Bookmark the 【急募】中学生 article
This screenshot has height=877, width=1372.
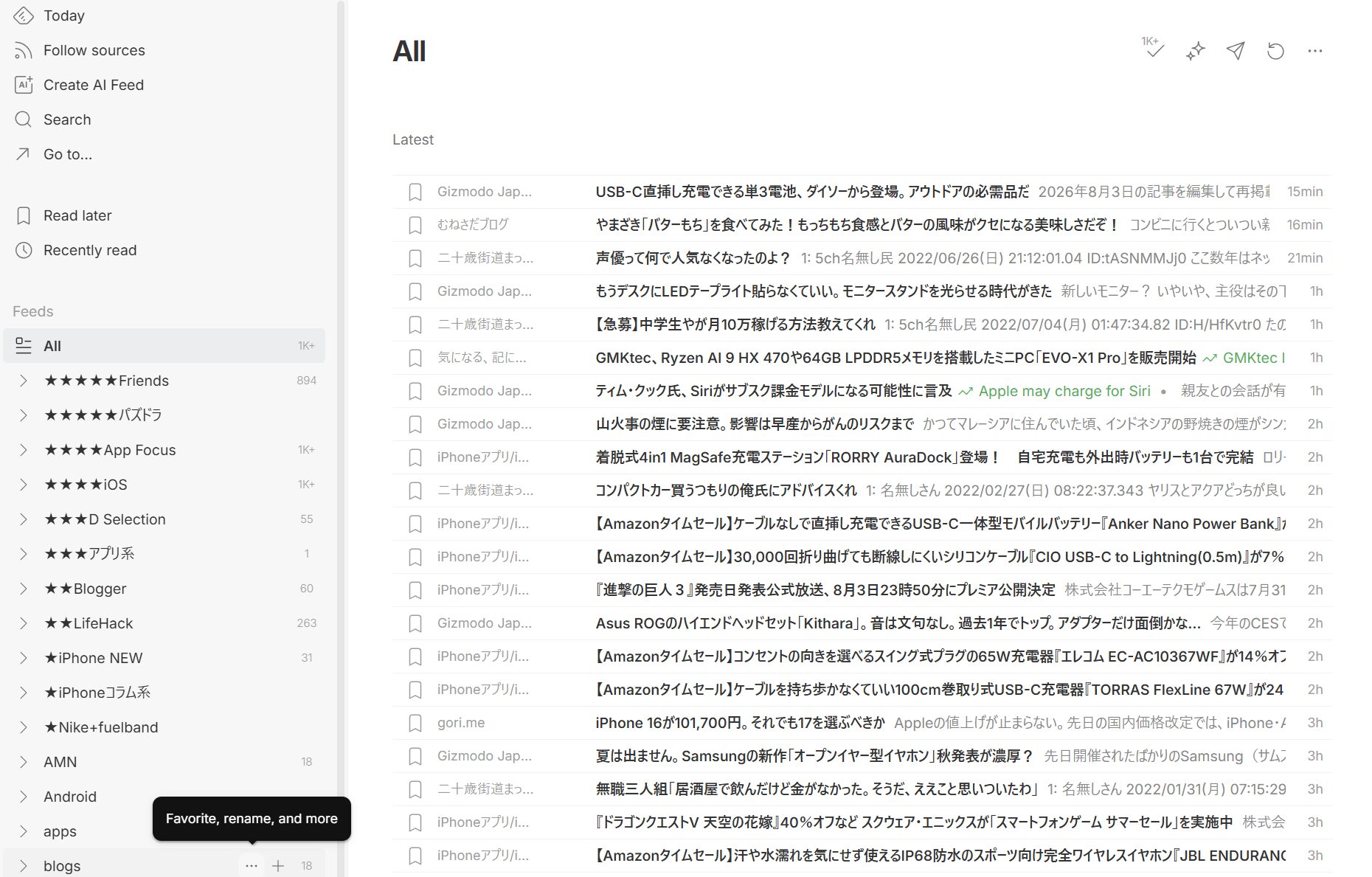click(x=415, y=325)
